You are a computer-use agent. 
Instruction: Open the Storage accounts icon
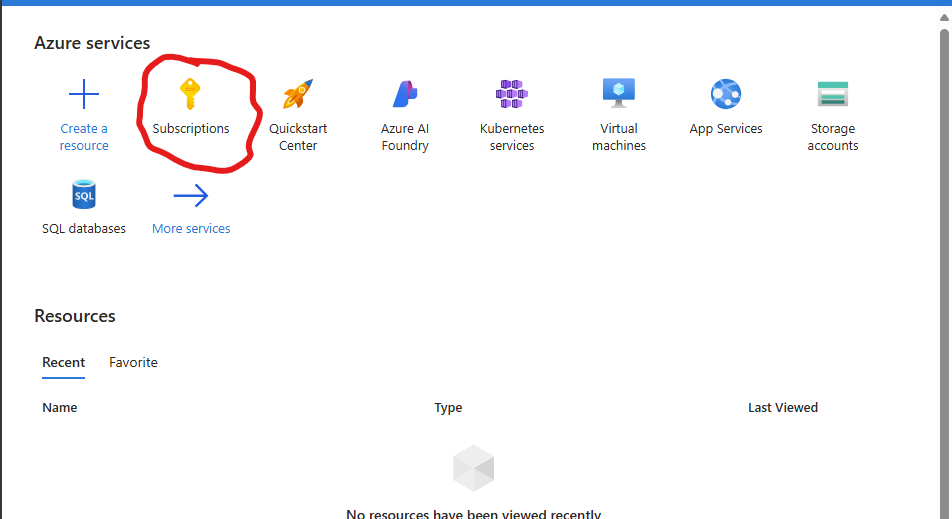coord(832,94)
